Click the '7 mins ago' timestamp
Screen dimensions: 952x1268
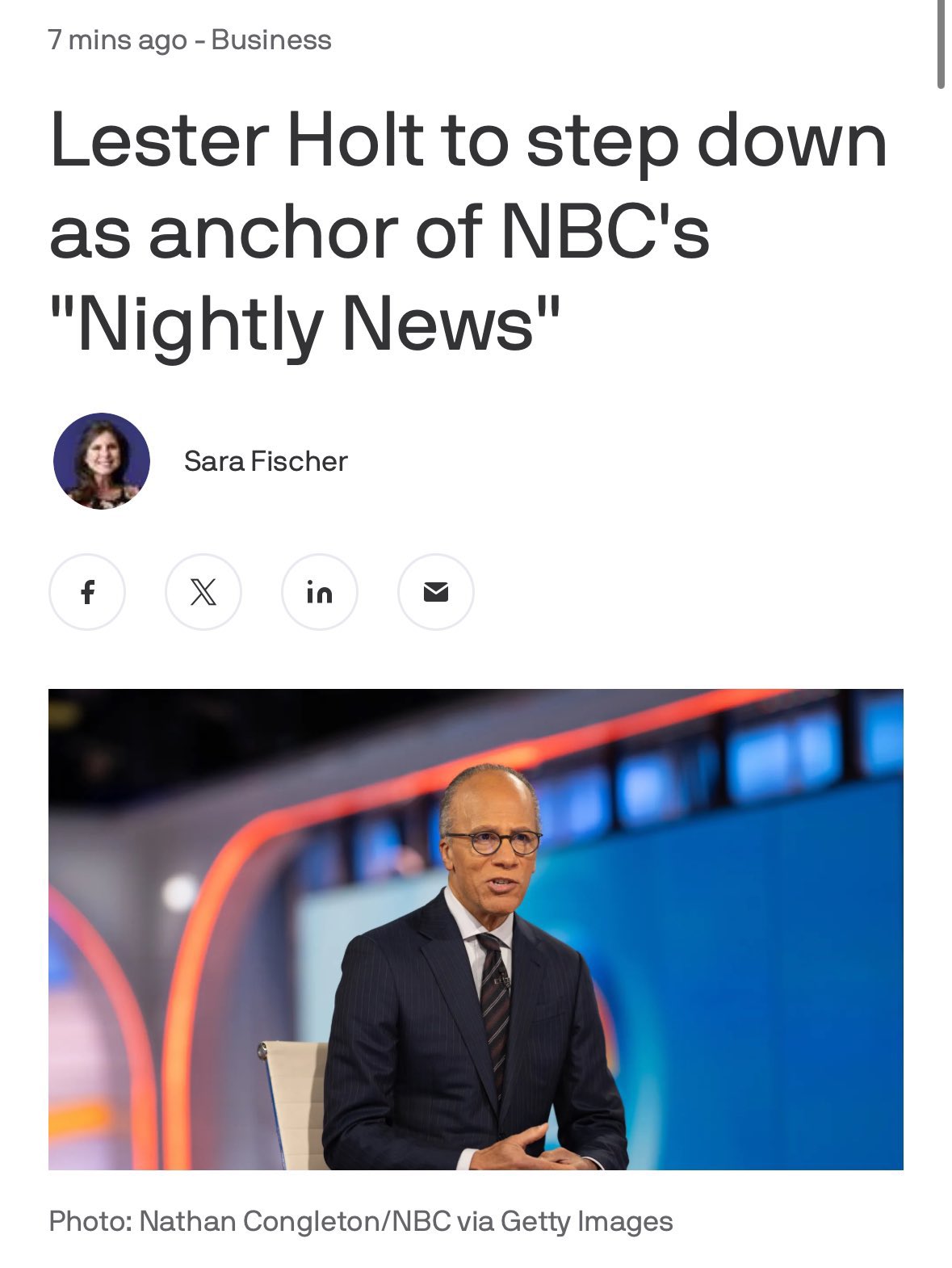tap(118, 40)
